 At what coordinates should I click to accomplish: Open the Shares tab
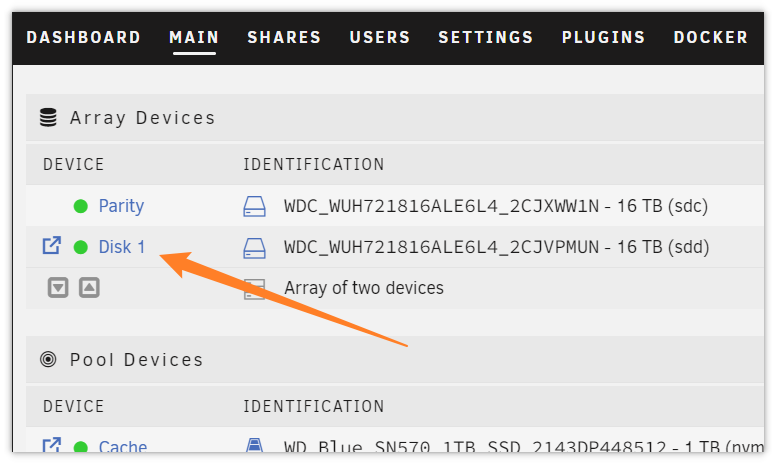[x=284, y=37]
